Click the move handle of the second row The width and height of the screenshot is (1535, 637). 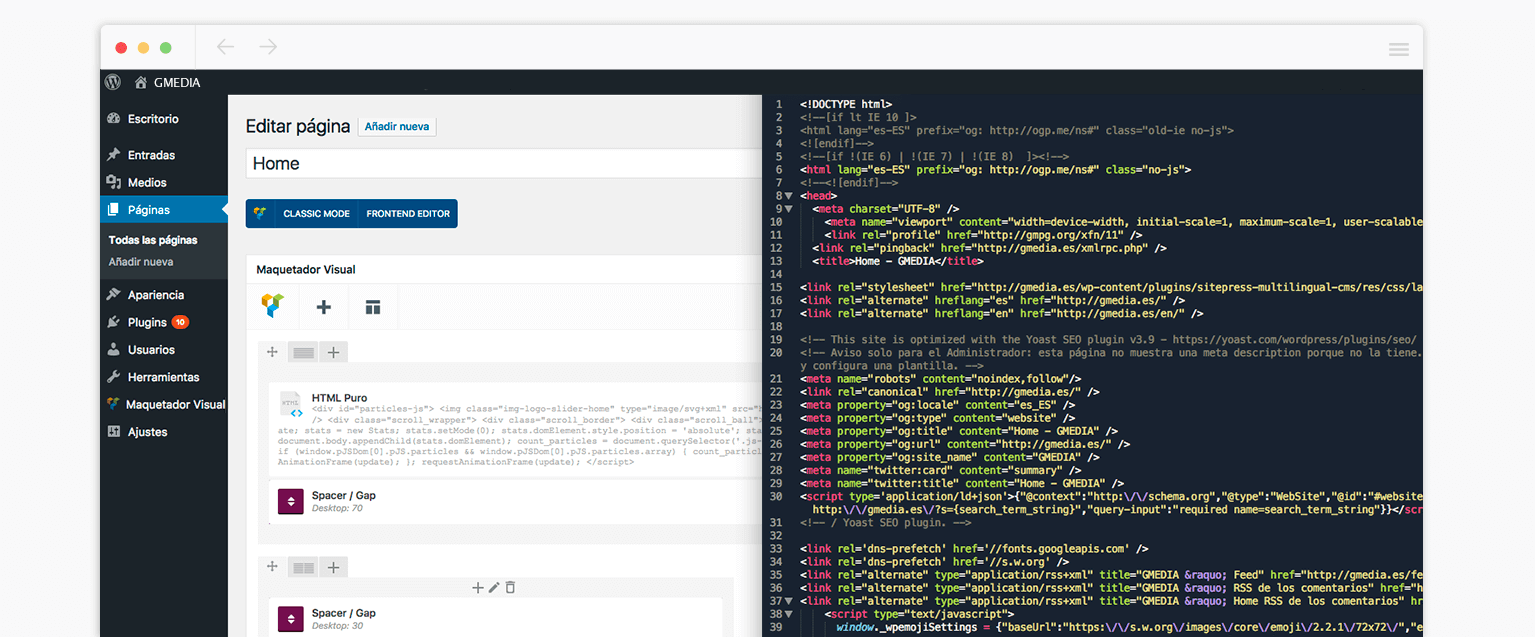[272, 567]
